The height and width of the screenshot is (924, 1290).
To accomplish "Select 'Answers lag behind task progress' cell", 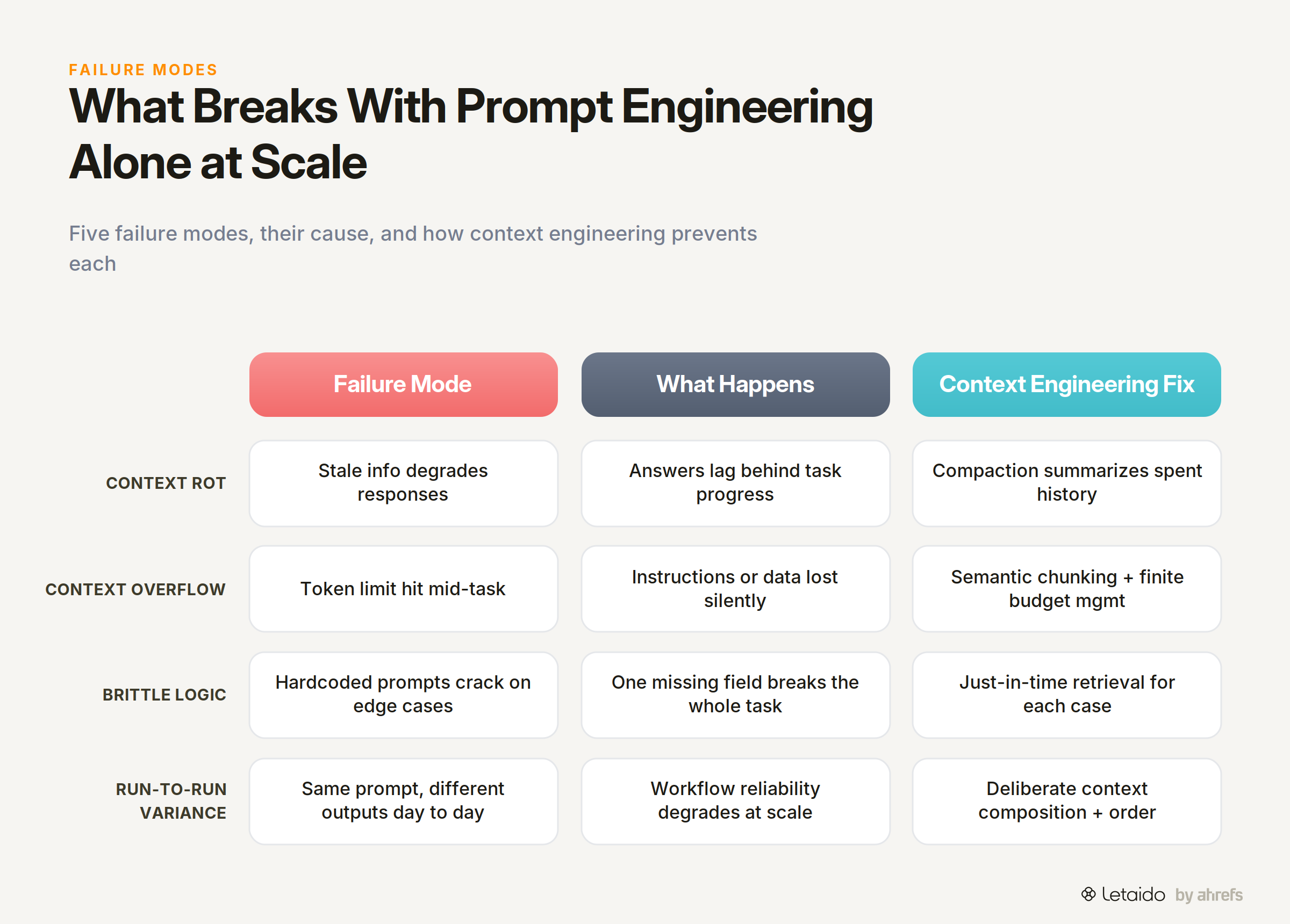I will click(735, 483).
